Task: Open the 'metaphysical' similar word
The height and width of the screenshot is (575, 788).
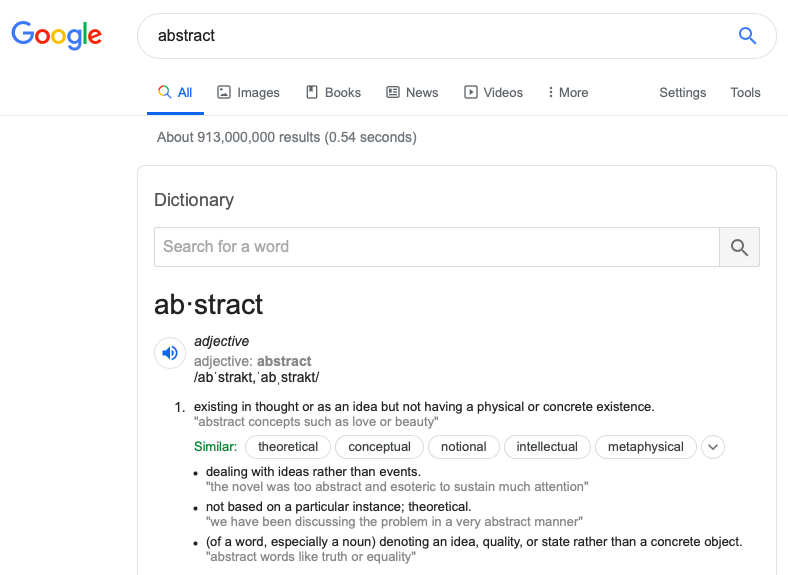Action: (646, 447)
